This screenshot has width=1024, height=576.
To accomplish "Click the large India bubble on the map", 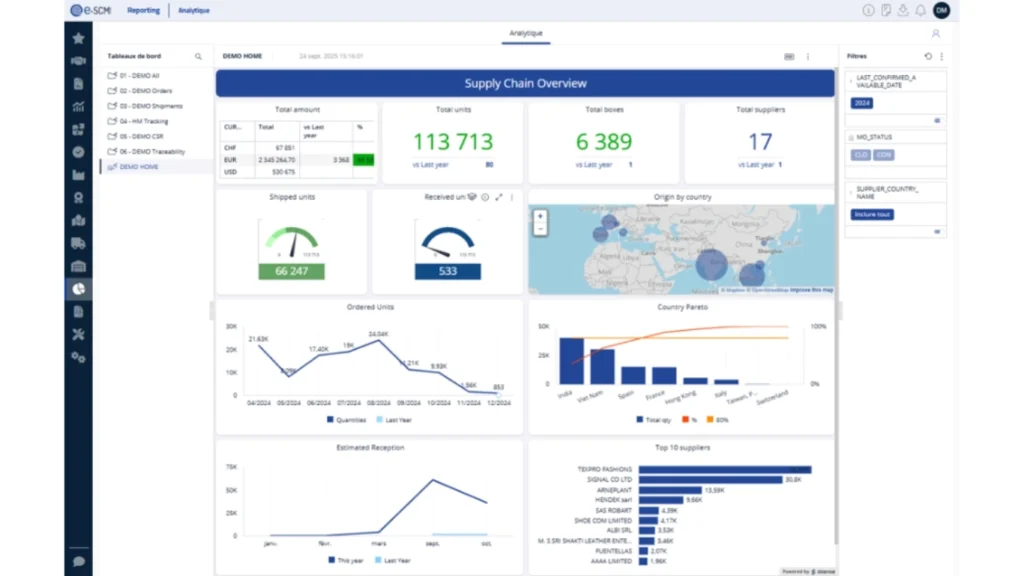I will click(x=711, y=264).
